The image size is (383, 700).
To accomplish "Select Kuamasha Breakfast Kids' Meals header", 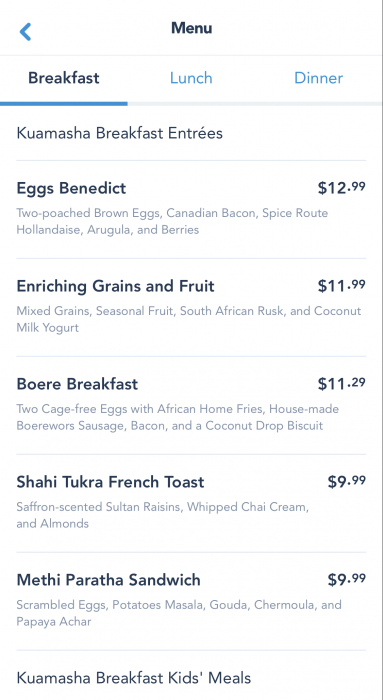I will [x=133, y=678].
